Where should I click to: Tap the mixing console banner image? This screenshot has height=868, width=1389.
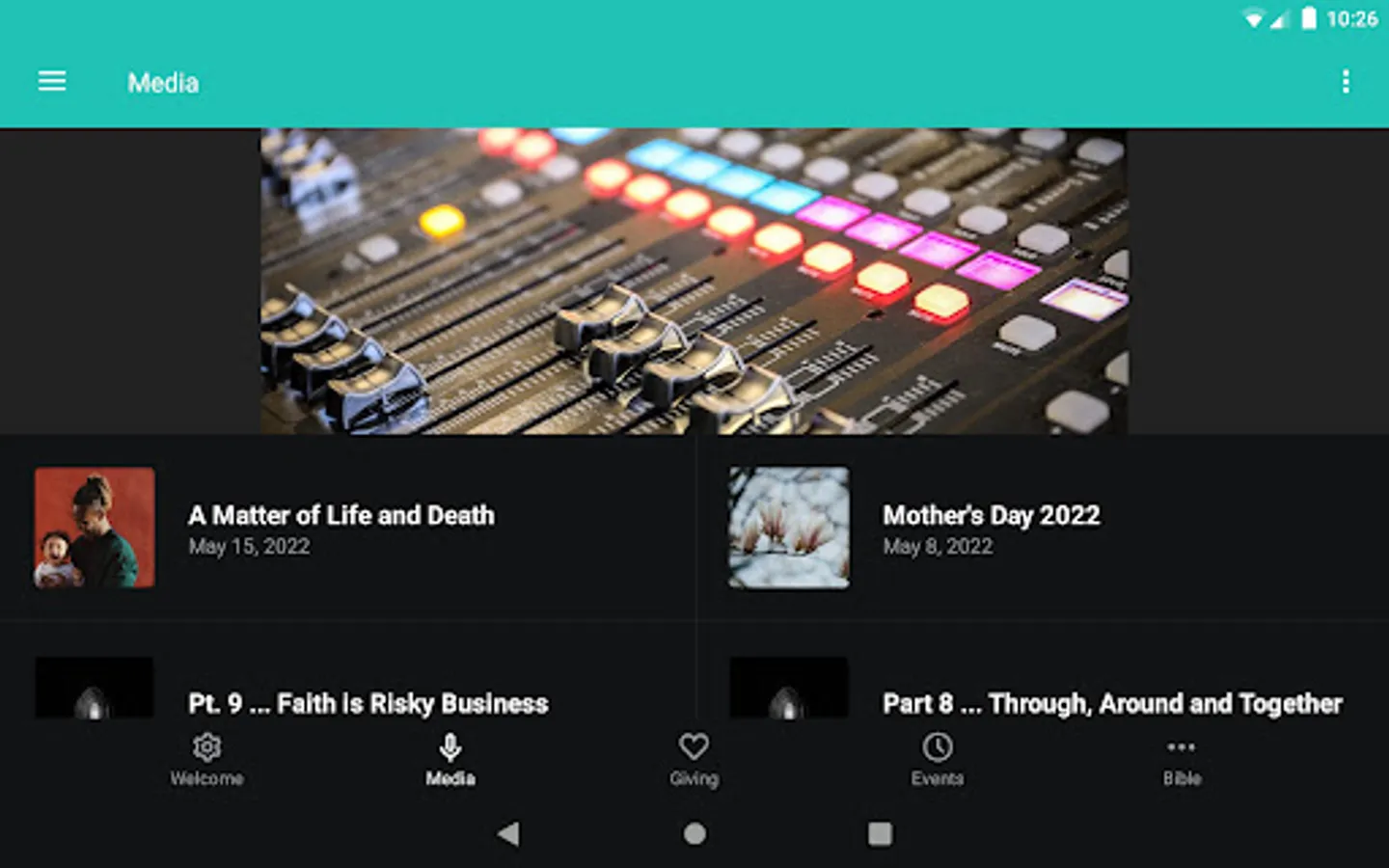coord(694,281)
